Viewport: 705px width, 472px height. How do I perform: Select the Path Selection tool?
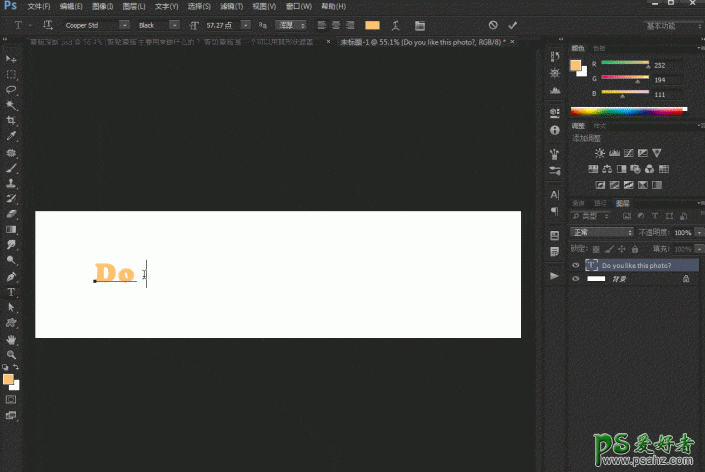click(x=11, y=307)
